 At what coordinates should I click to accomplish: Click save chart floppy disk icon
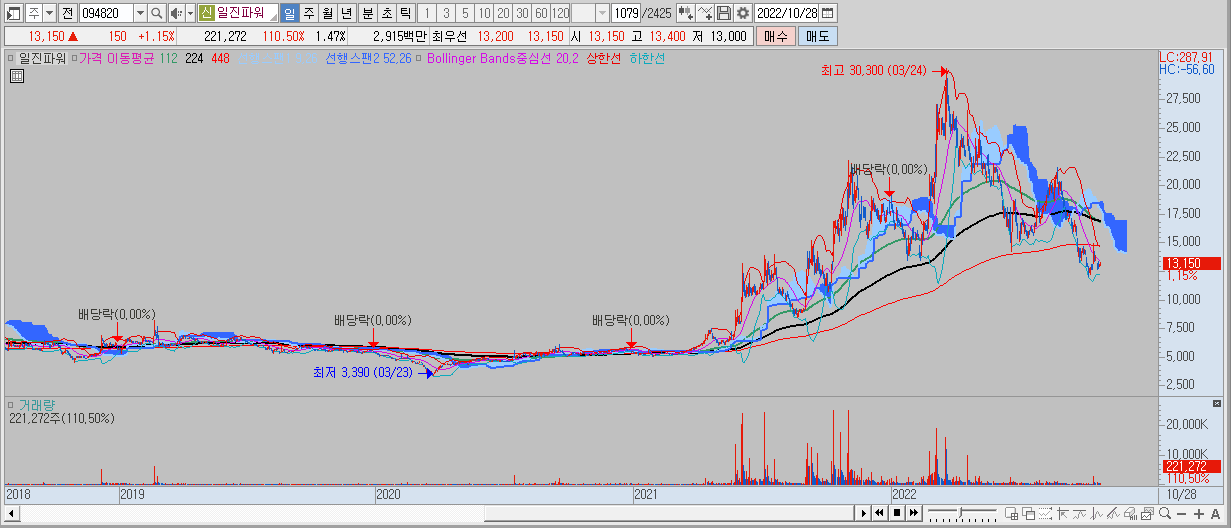724,13
